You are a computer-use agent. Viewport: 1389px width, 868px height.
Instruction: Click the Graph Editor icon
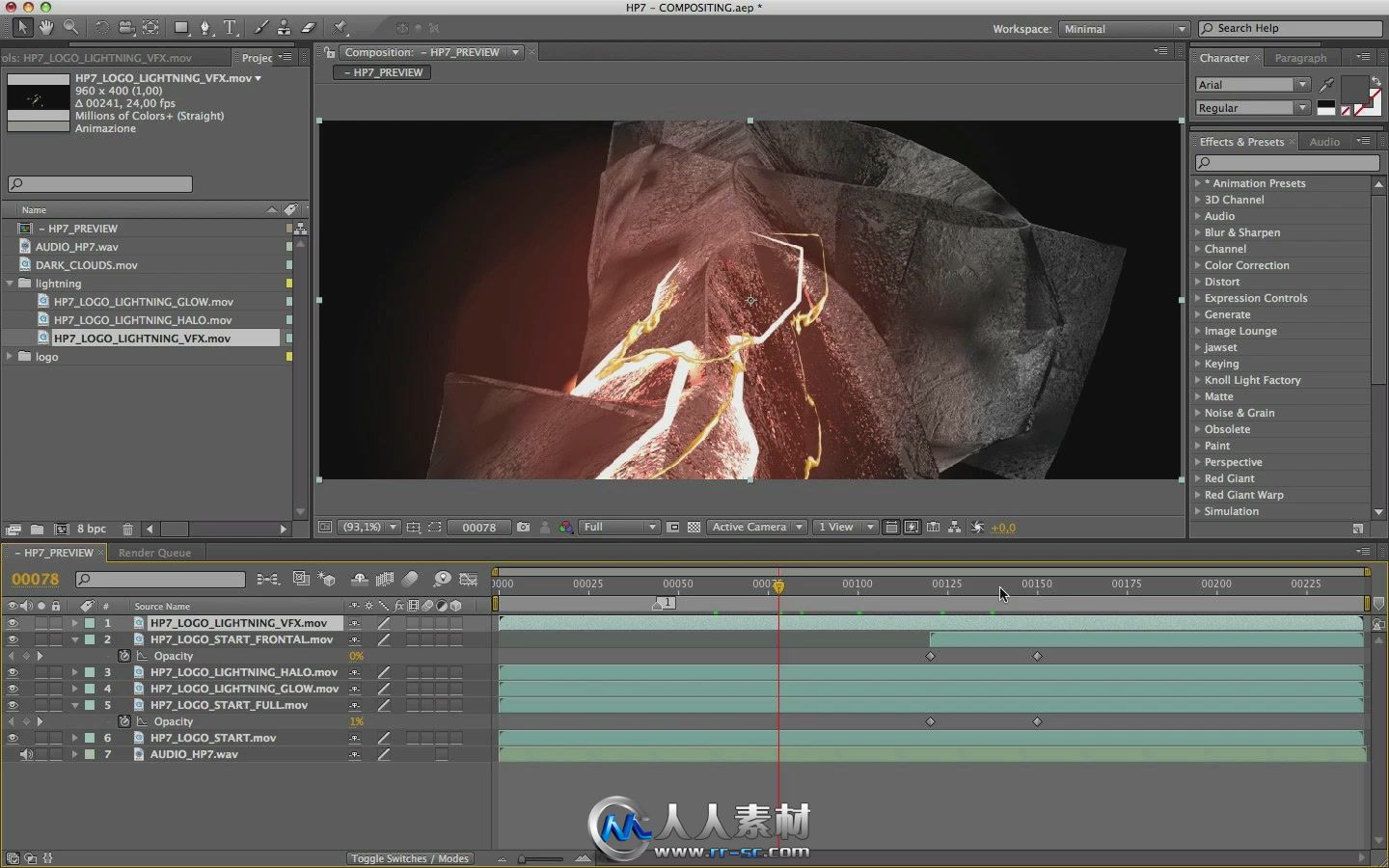(x=469, y=579)
